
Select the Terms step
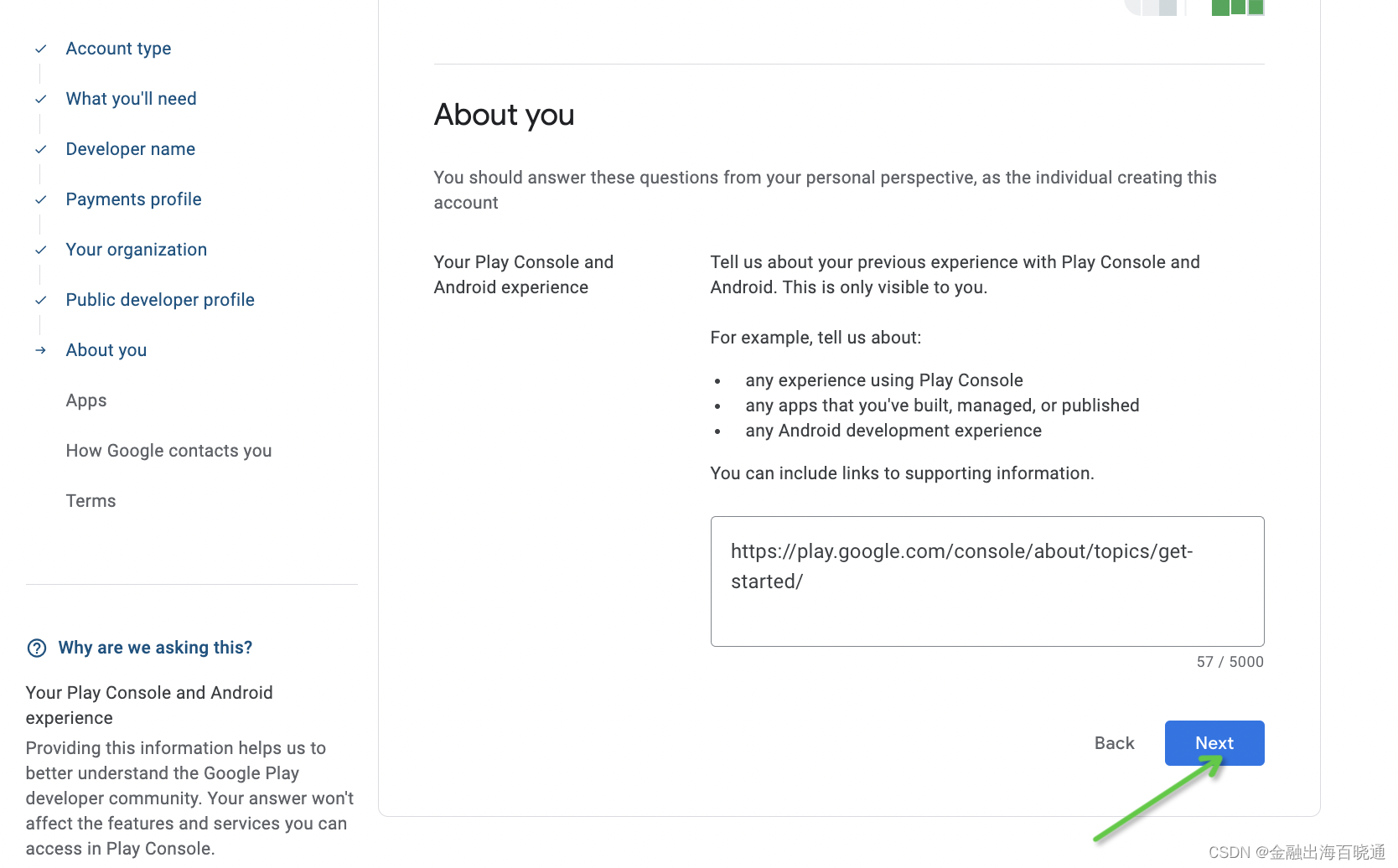pyautogui.click(x=91, y=501)
